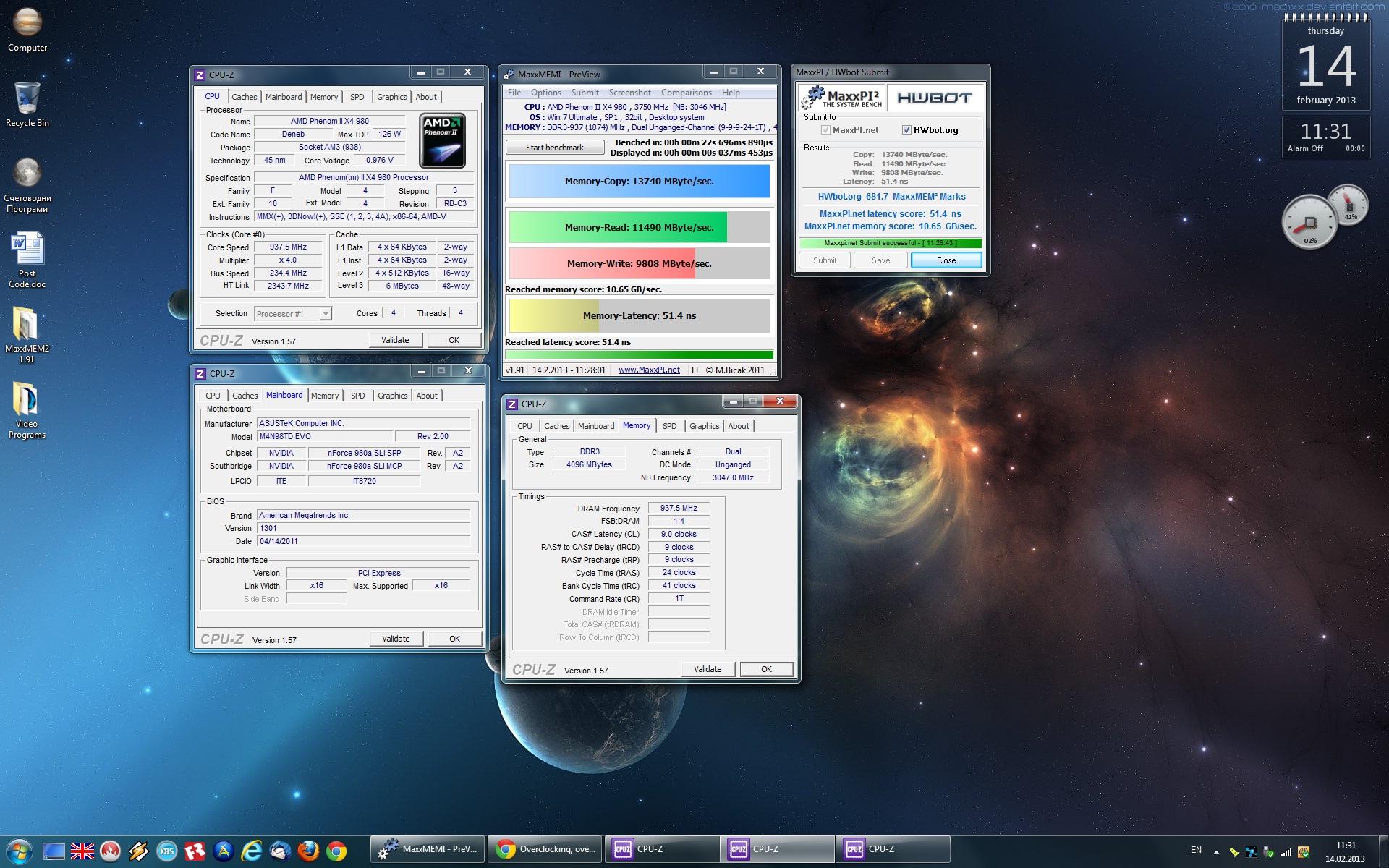Switch to Chrome Overclocking taskbar window
The image size is (1389, 868).
click(x=545, y=849)
